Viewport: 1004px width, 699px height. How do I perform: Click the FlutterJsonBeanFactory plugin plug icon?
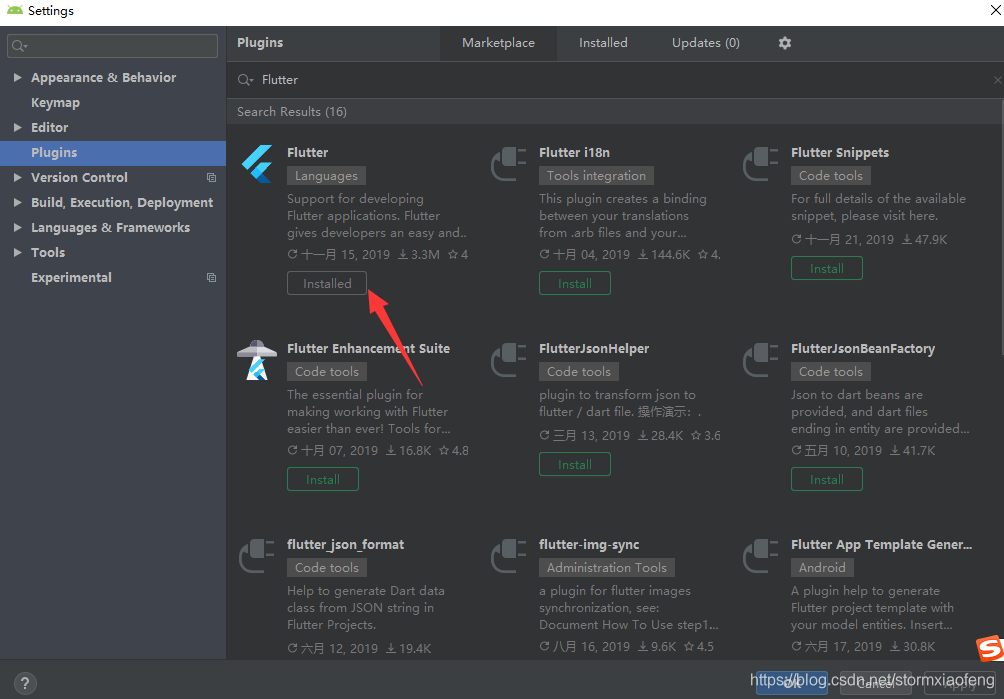761,360
